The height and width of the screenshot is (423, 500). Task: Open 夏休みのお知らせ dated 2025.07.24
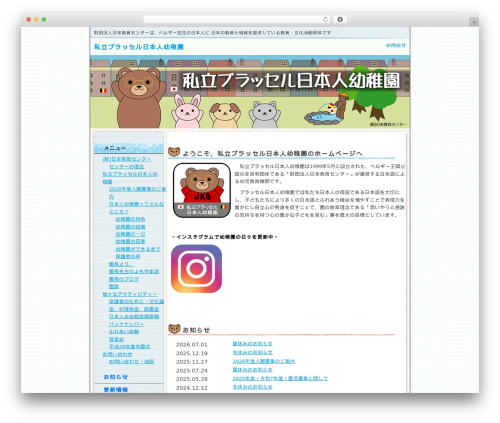click(x=252, y=370)
